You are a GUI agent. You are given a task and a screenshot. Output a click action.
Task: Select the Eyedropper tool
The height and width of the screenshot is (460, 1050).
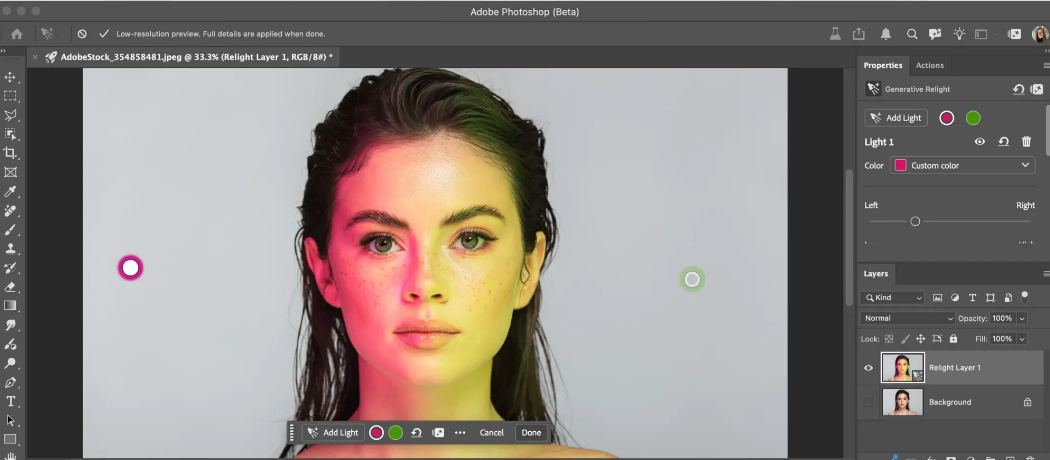click(x=10, y=192)
